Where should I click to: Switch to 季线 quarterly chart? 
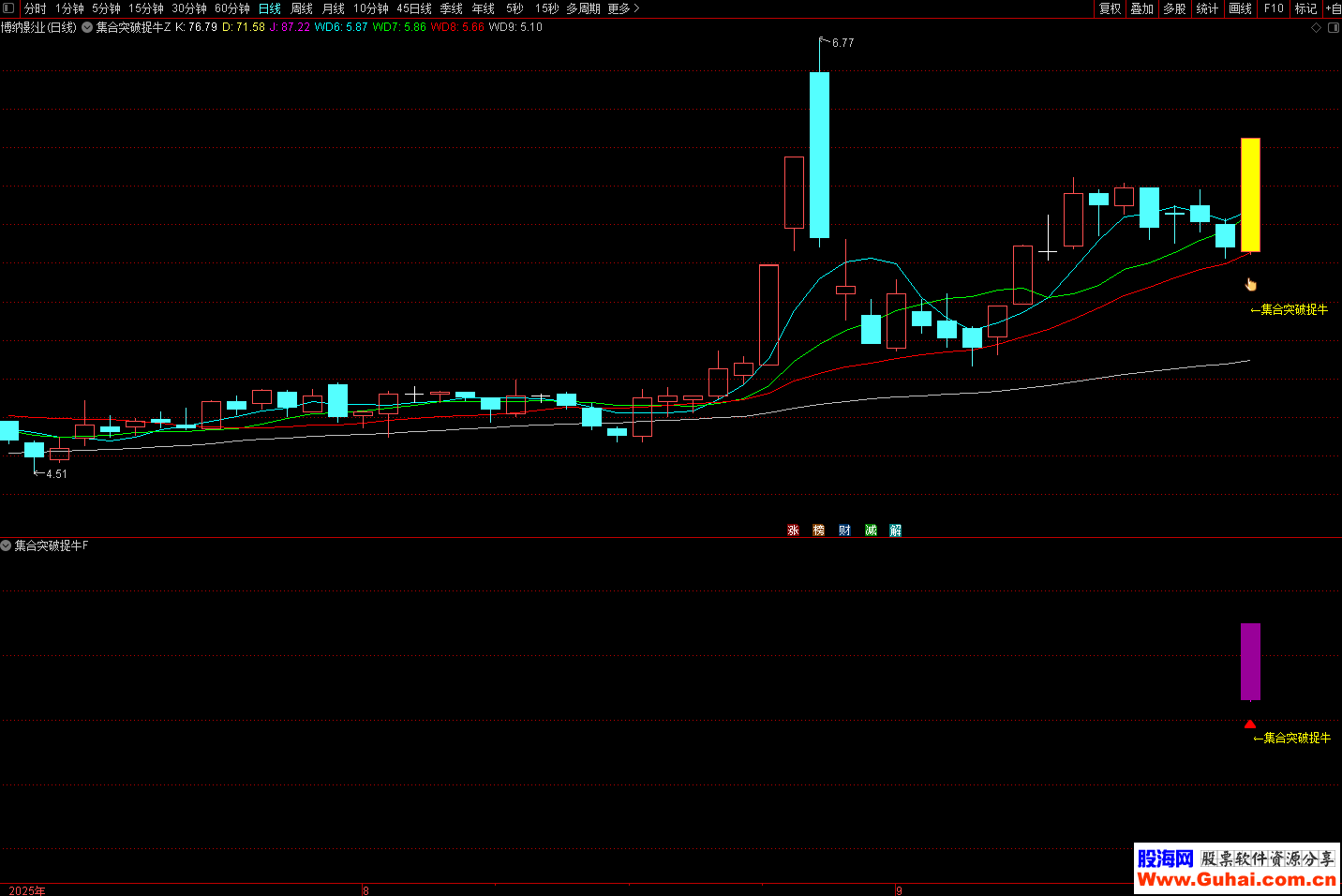click(x=452, y=8)
